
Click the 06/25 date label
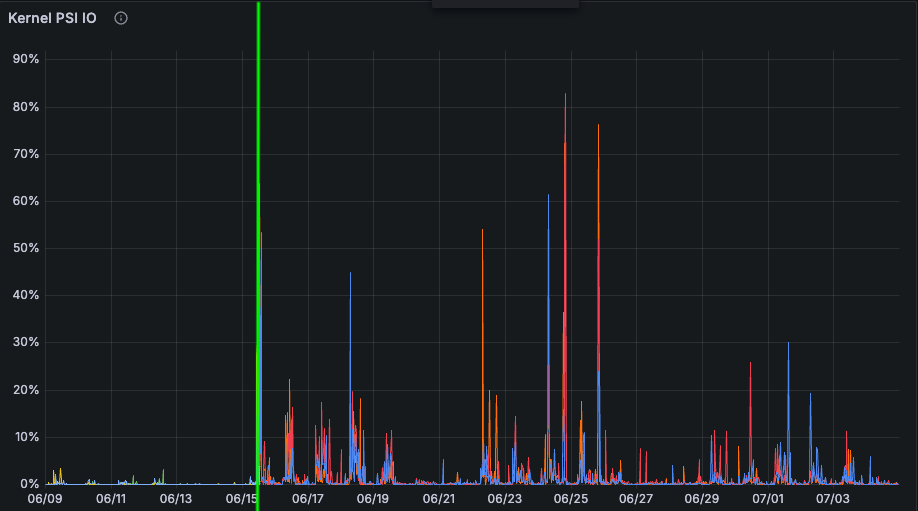coord(571,499)
